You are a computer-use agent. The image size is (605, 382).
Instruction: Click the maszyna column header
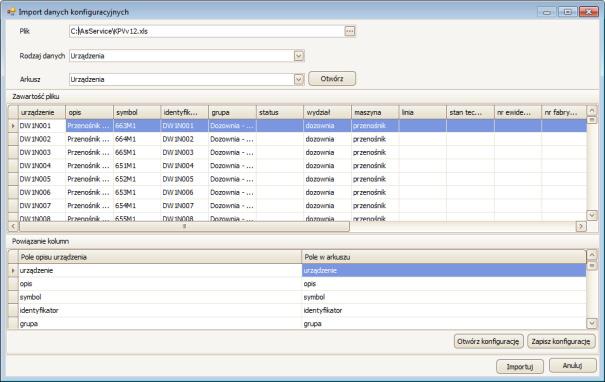pyautogui.click(x=375, y=112)
